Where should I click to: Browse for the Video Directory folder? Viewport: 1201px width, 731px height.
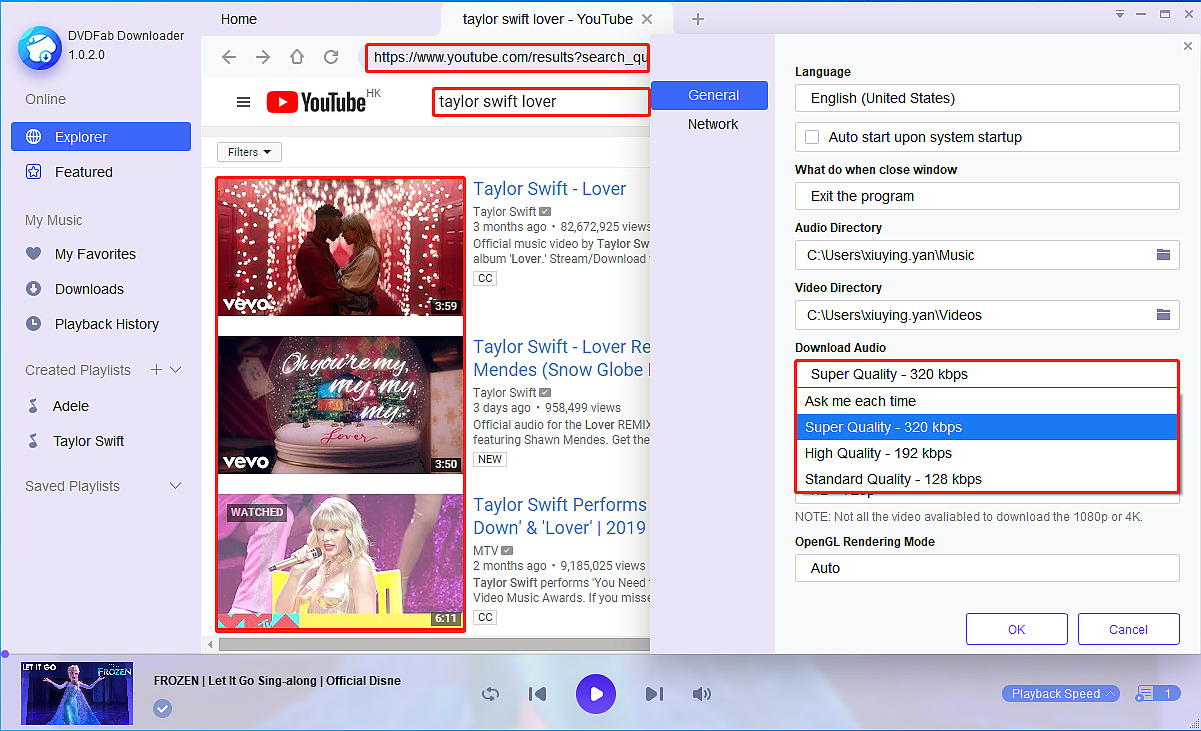click(x=1163, y=315)
